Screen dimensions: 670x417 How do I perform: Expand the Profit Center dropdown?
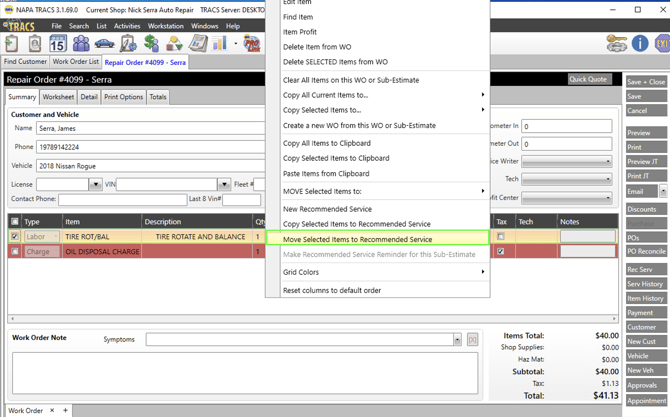pos(608,198)
